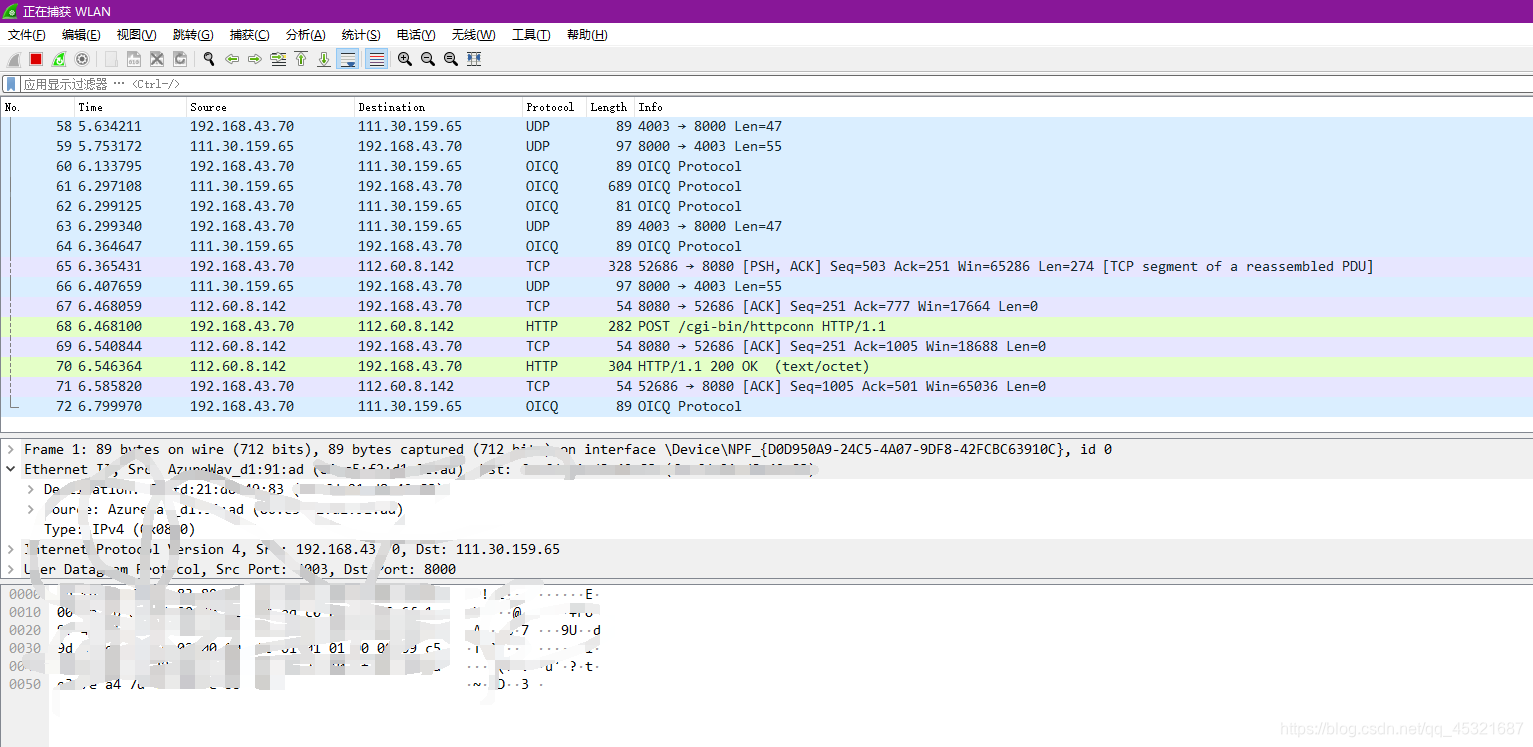Sort by Info column header

pyautogui.click(x=1083, y=107)
